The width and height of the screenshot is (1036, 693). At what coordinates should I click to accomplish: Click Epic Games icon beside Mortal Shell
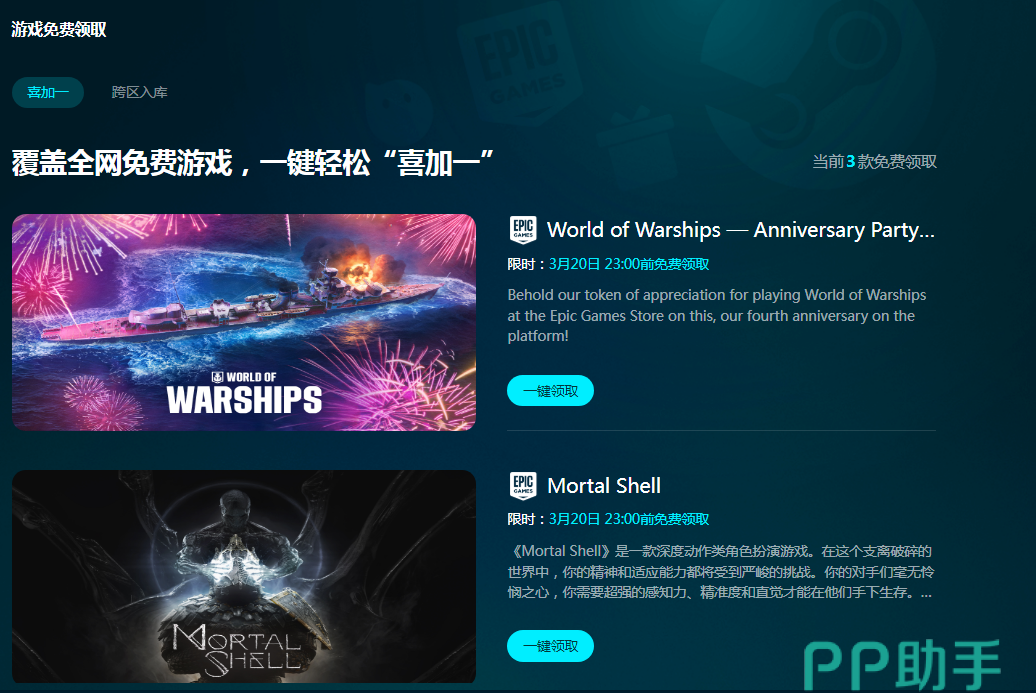[523, 486]
